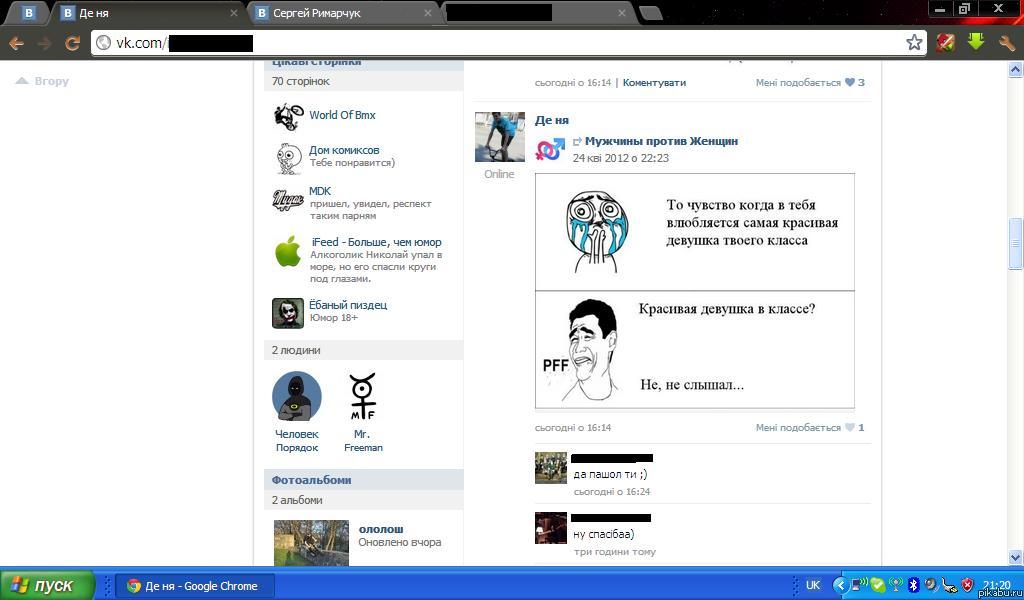Open the MDK community logo
This screenshot has width=1024, height=600.
[288, 200]
